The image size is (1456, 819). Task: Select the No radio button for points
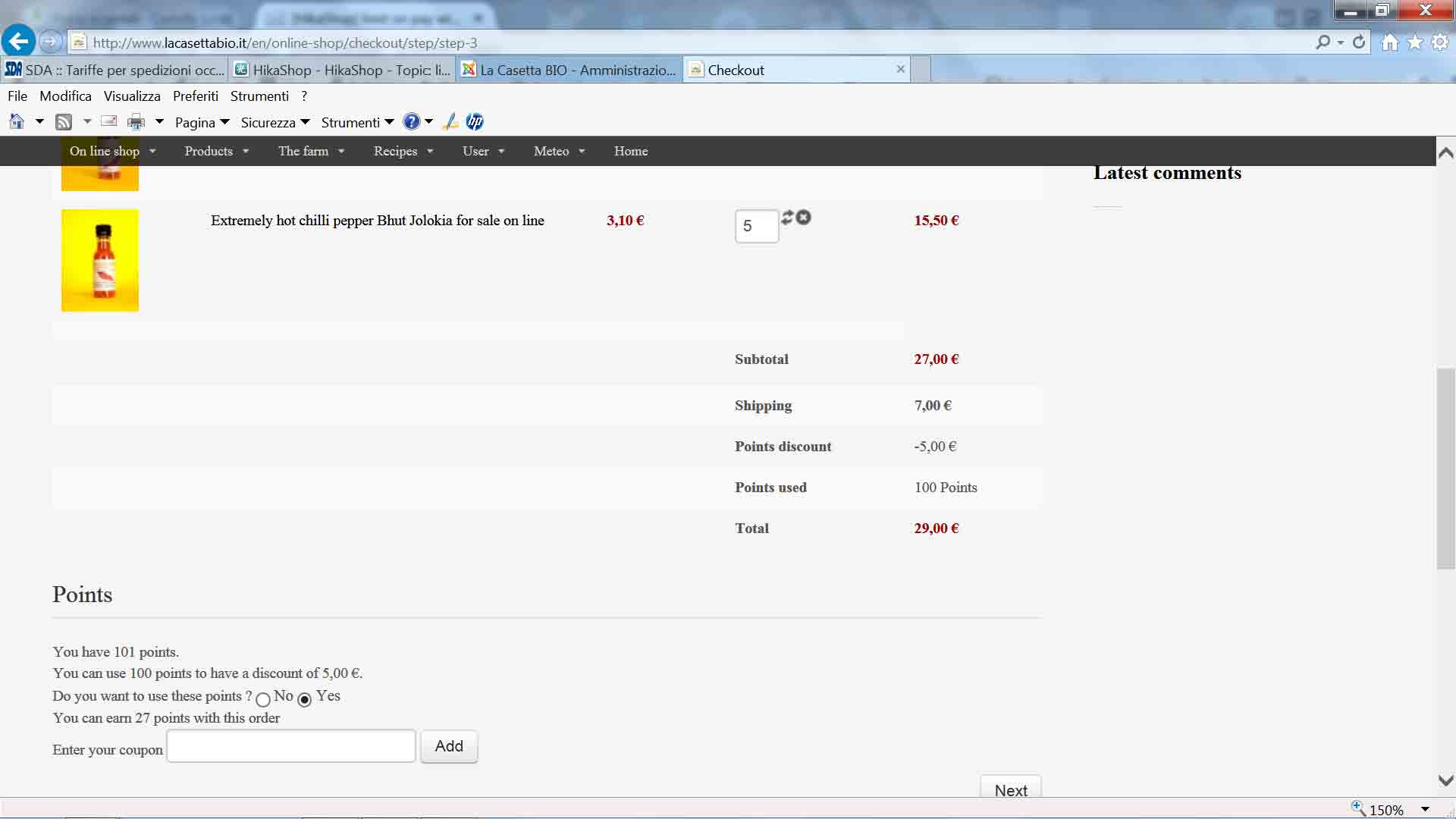(263, 699)
